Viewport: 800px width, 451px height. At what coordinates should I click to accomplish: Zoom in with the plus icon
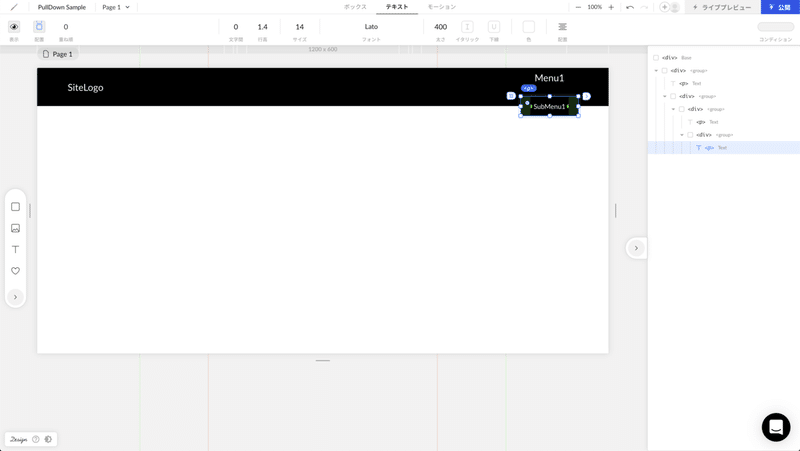[x=611, y=7]
